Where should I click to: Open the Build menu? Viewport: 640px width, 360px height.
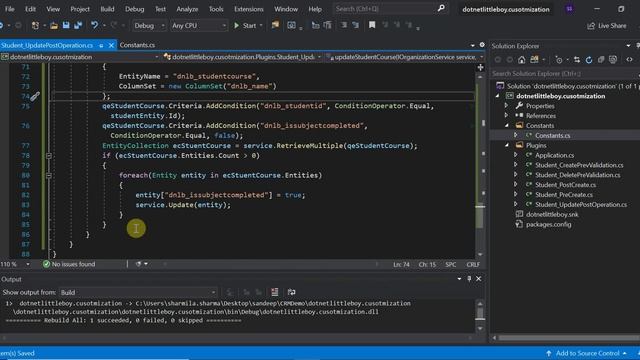coord(107,9)
